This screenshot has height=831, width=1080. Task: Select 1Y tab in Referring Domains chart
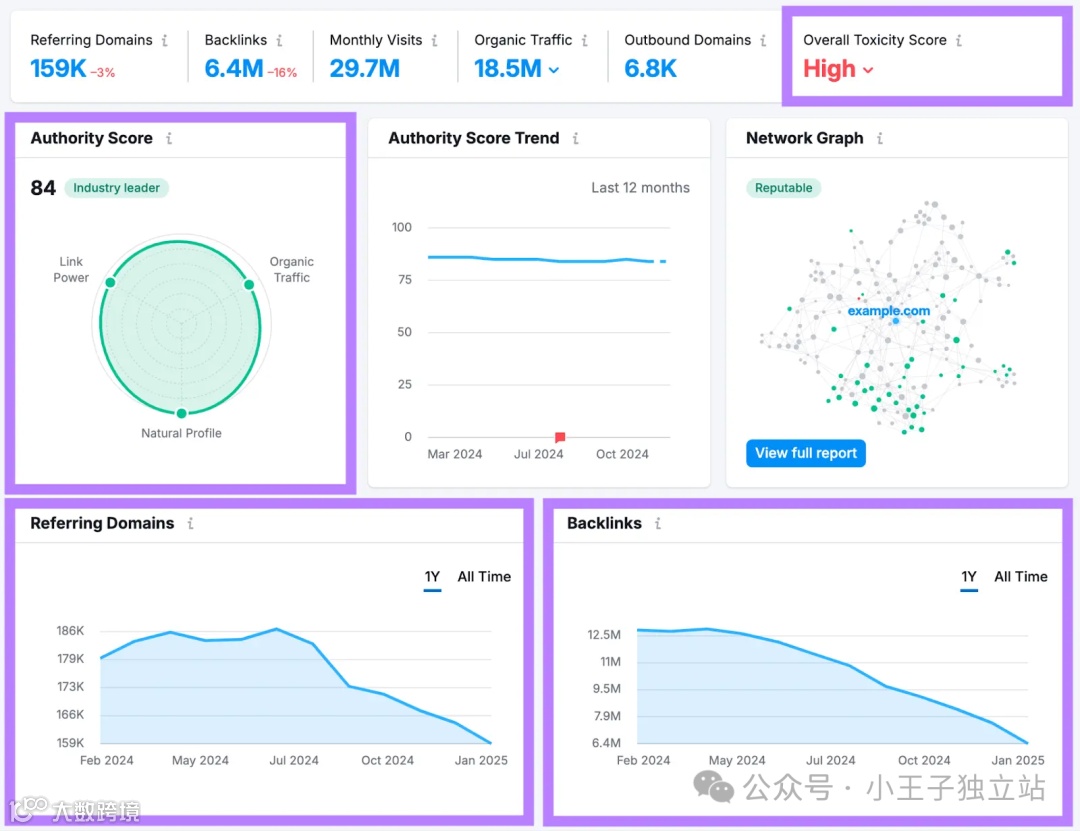pos(432,577)
